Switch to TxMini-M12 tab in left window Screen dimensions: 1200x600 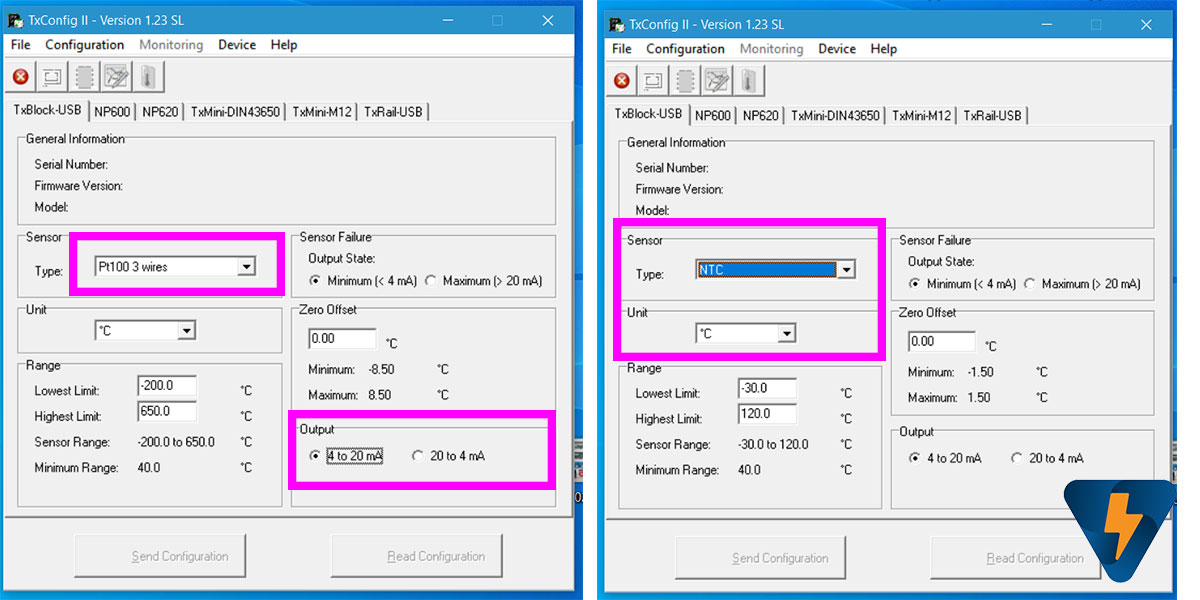point(322,112)
